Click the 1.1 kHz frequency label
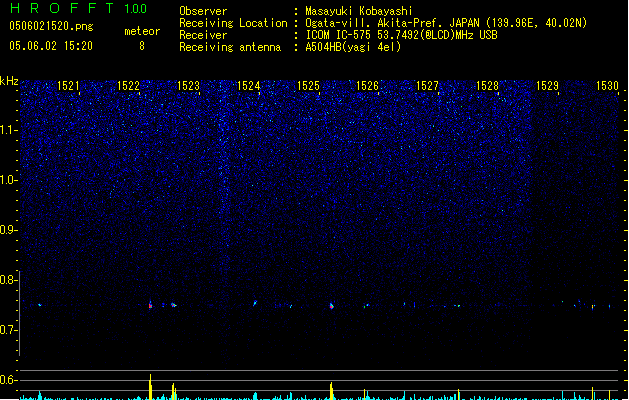629x400 pixels. point(9,130)
